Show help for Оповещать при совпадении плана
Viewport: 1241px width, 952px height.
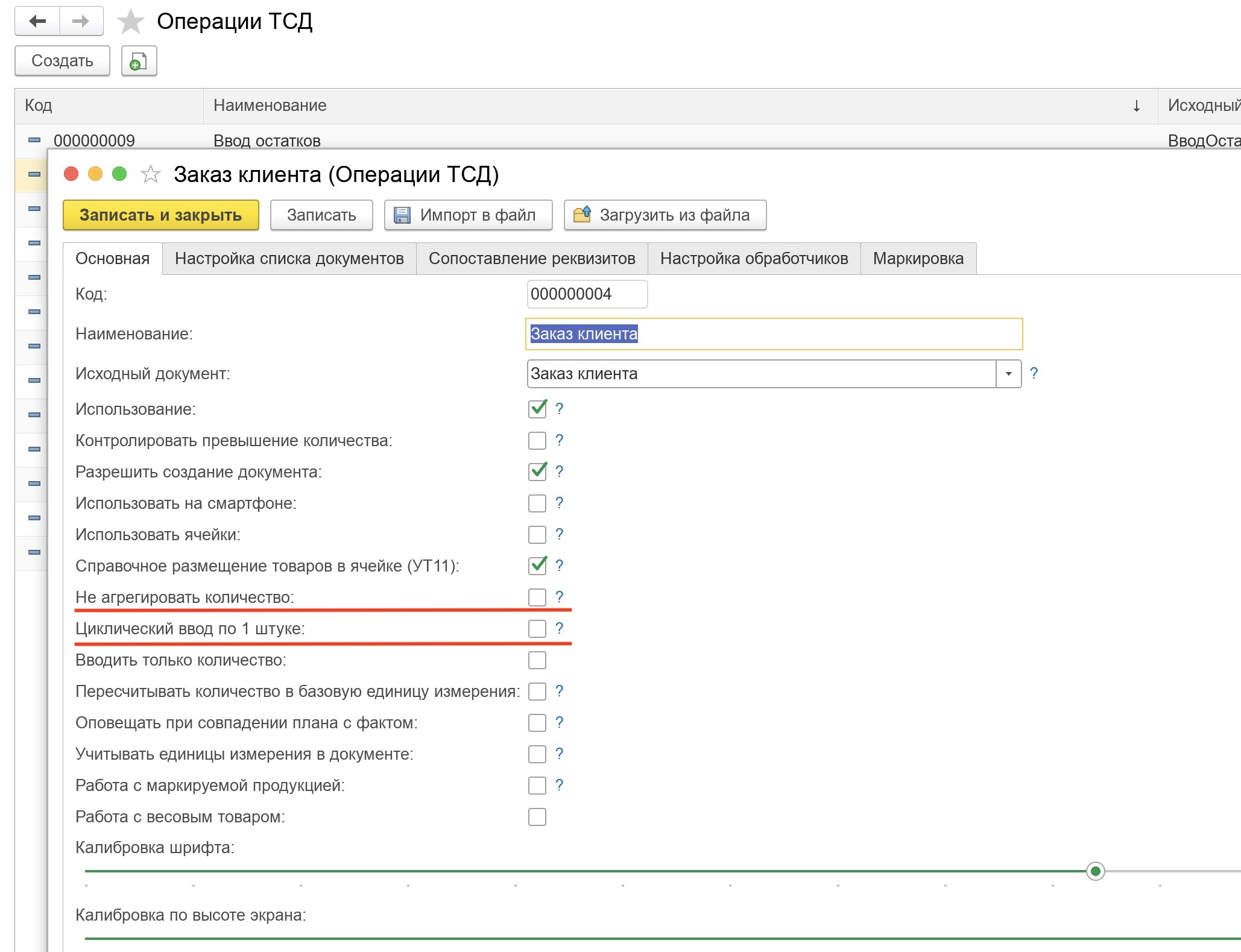(559, 722)
